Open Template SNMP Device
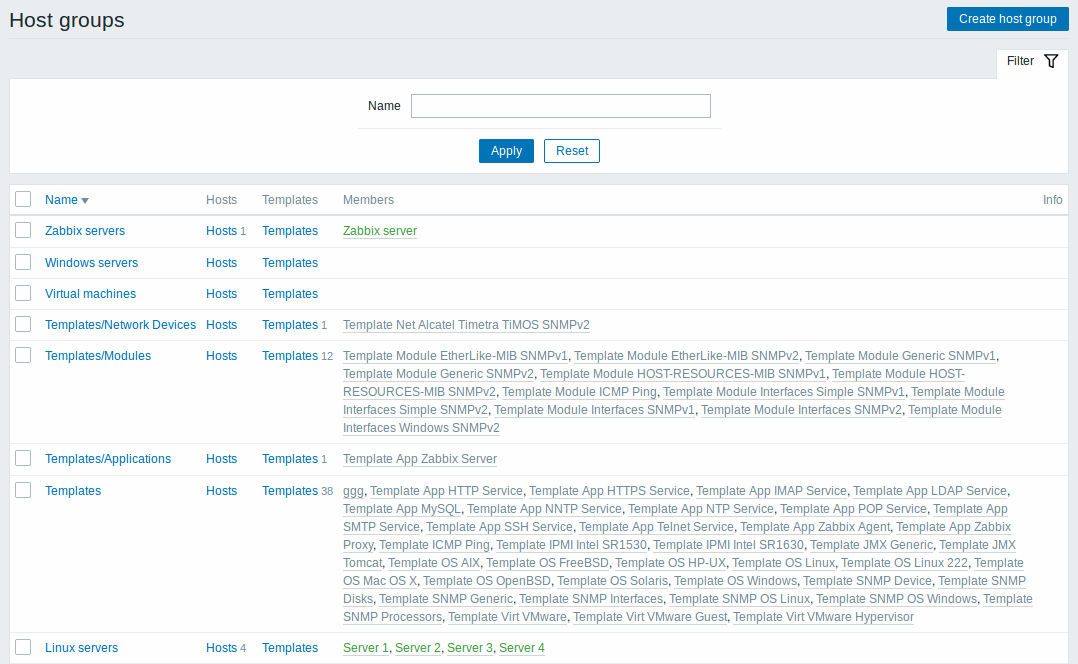 (867, 580)
